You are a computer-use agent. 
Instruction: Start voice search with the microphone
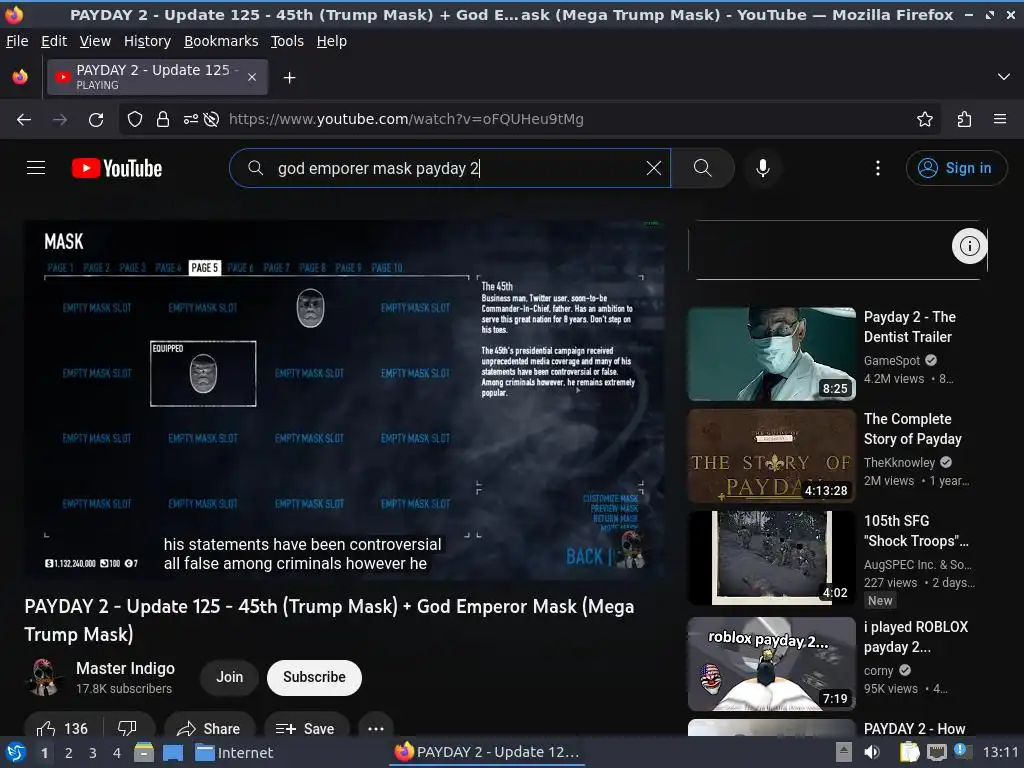pyautogui.click(x=762, y=168)
